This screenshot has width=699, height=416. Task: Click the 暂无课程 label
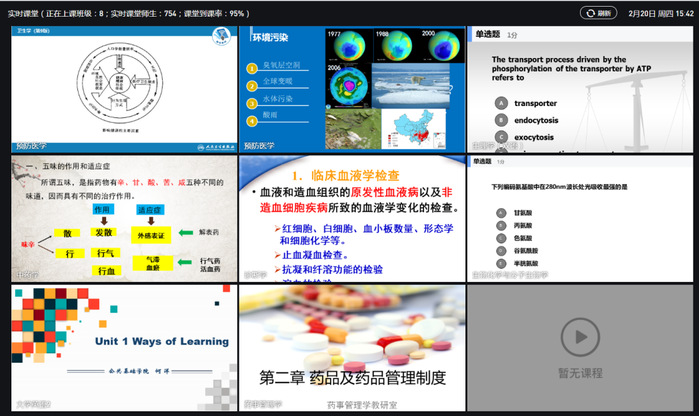(580, 373)
